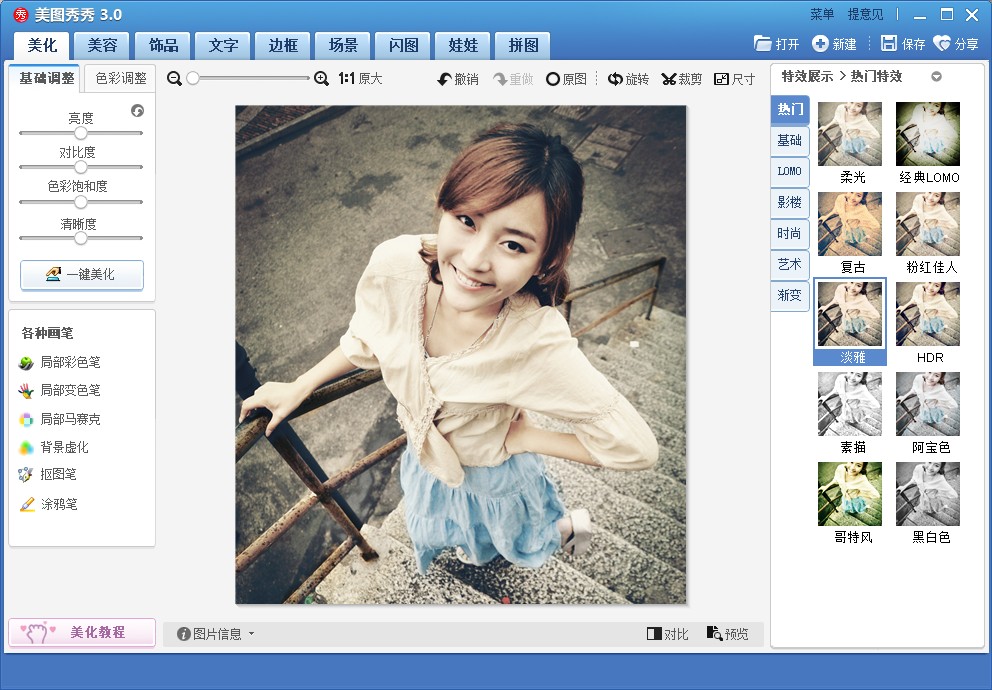Click the zoom slider handle
Viewport: 992px width, 690px height.
193,78
